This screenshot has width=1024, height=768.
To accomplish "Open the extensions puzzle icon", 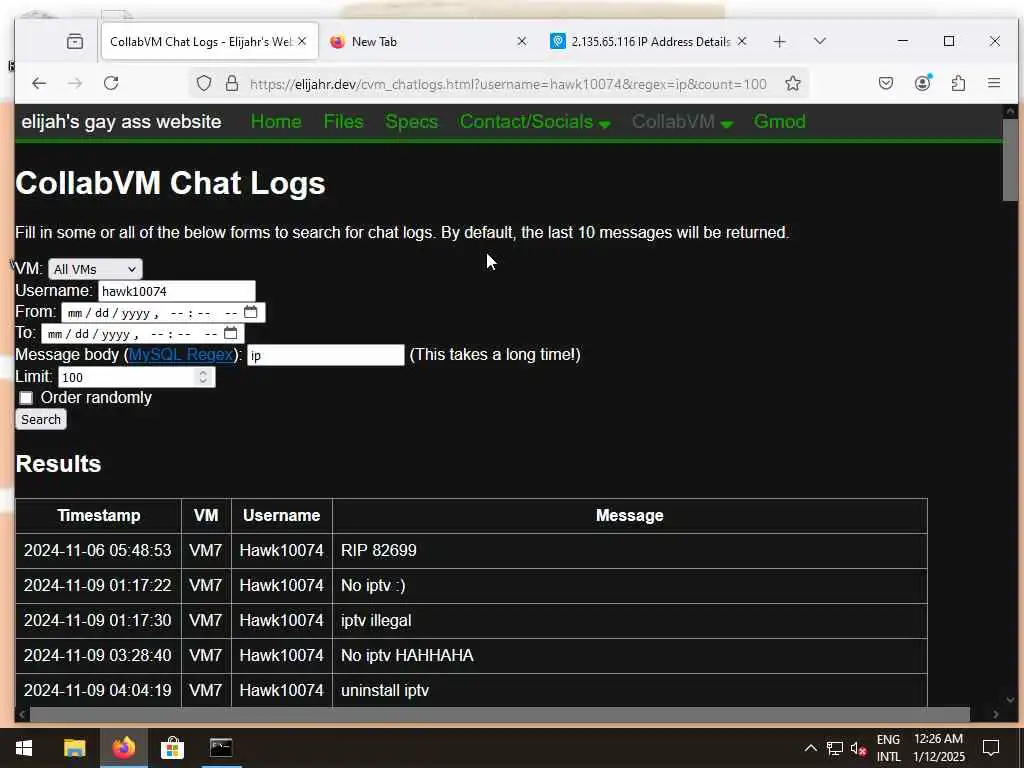I will 958,83.
